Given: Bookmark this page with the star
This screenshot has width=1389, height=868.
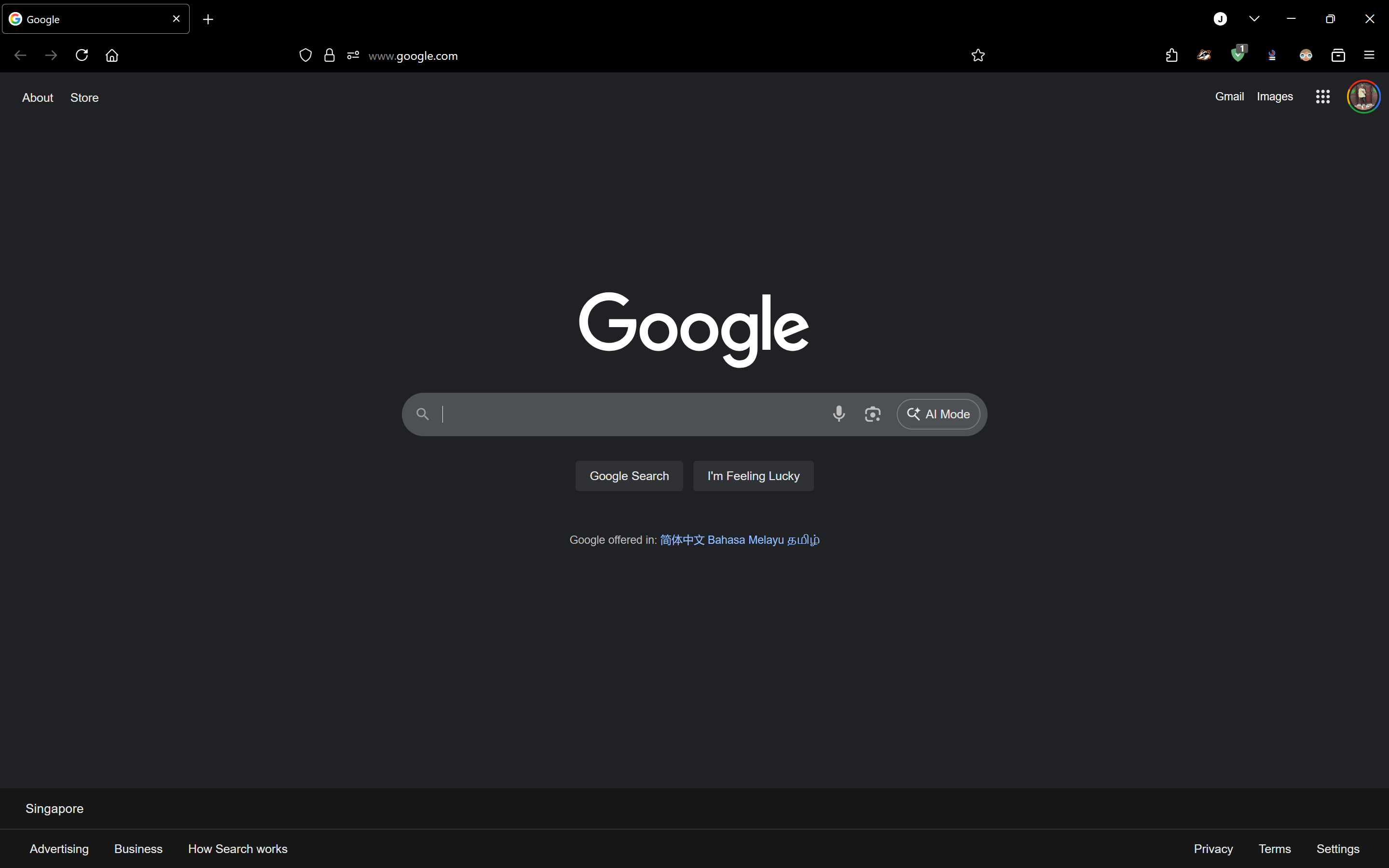Looking at the screenshot, I should [978, 55].
